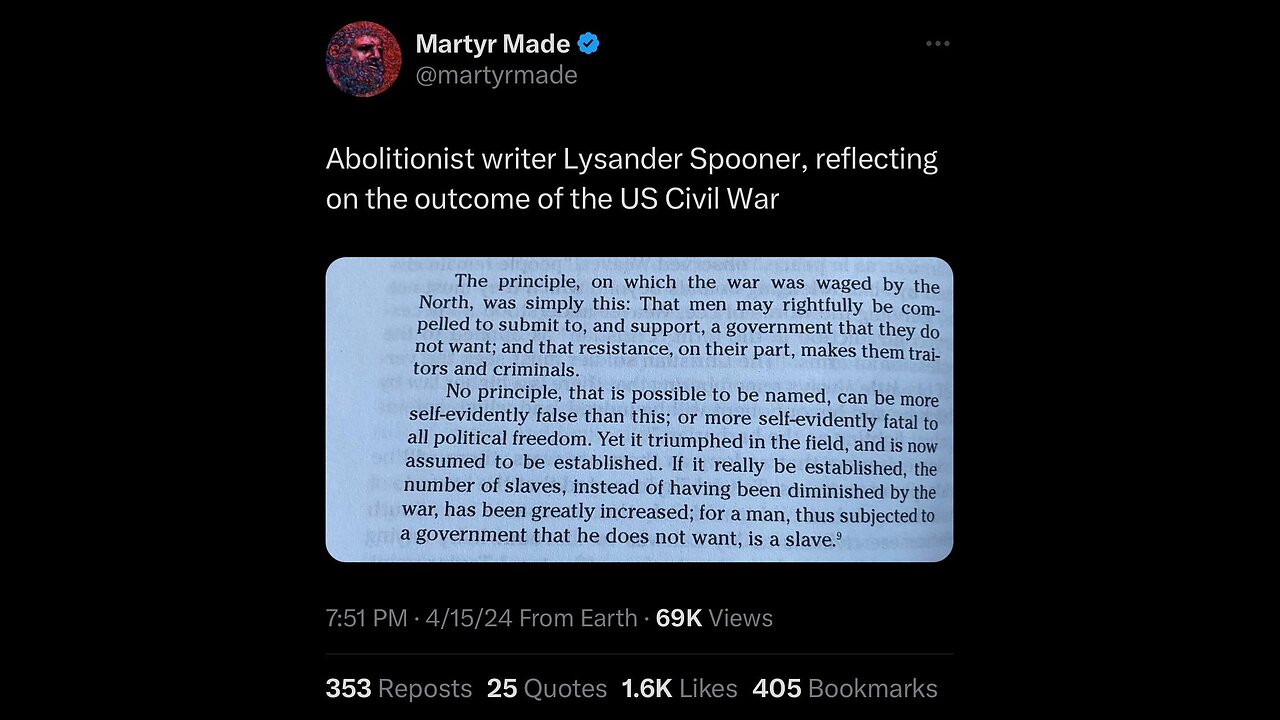This screenshot has width=1280, height=720.
Task: Click the Martyr Made display name
Action: point(492,44)
